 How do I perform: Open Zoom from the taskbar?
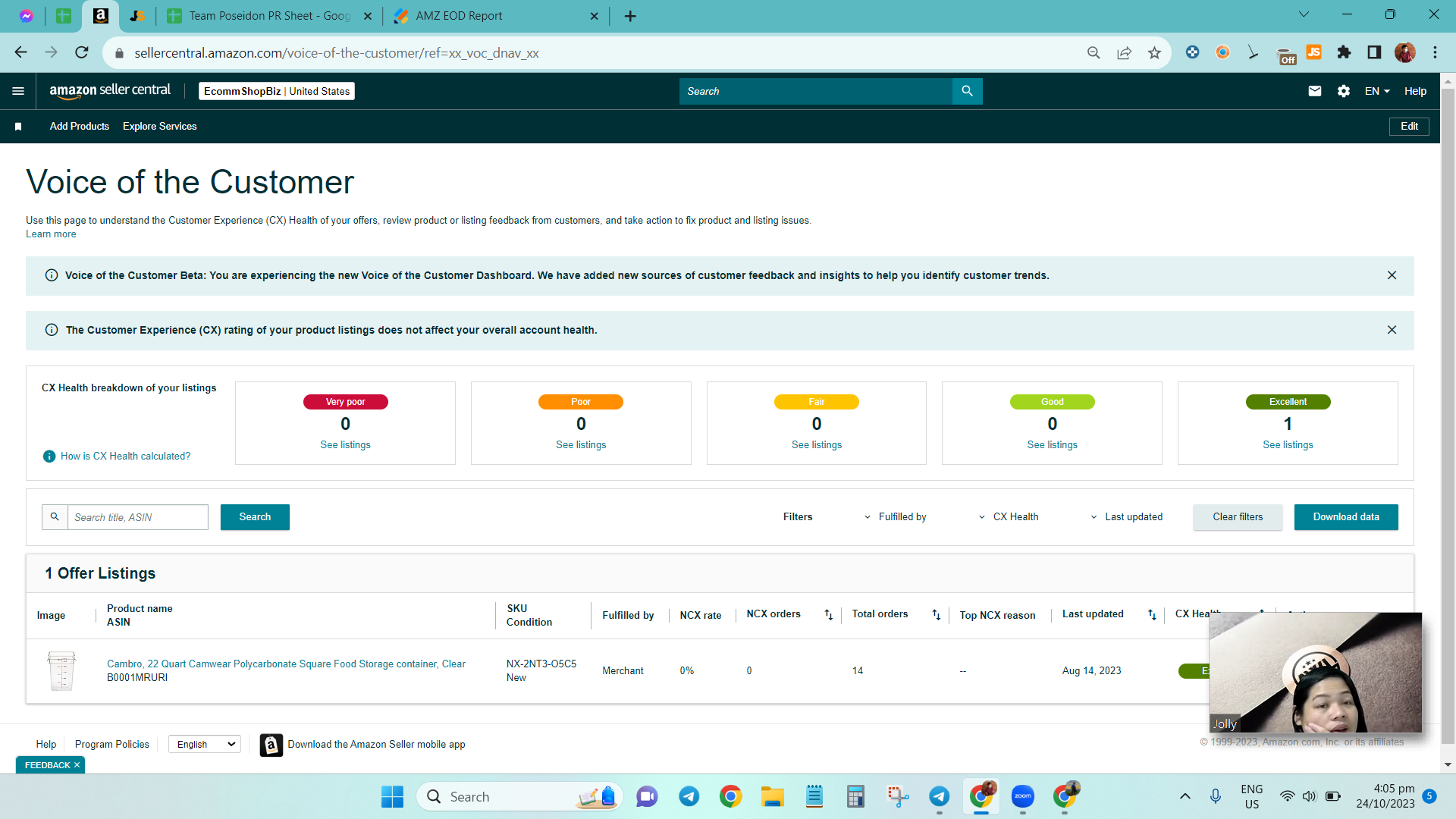point(1022,796)
